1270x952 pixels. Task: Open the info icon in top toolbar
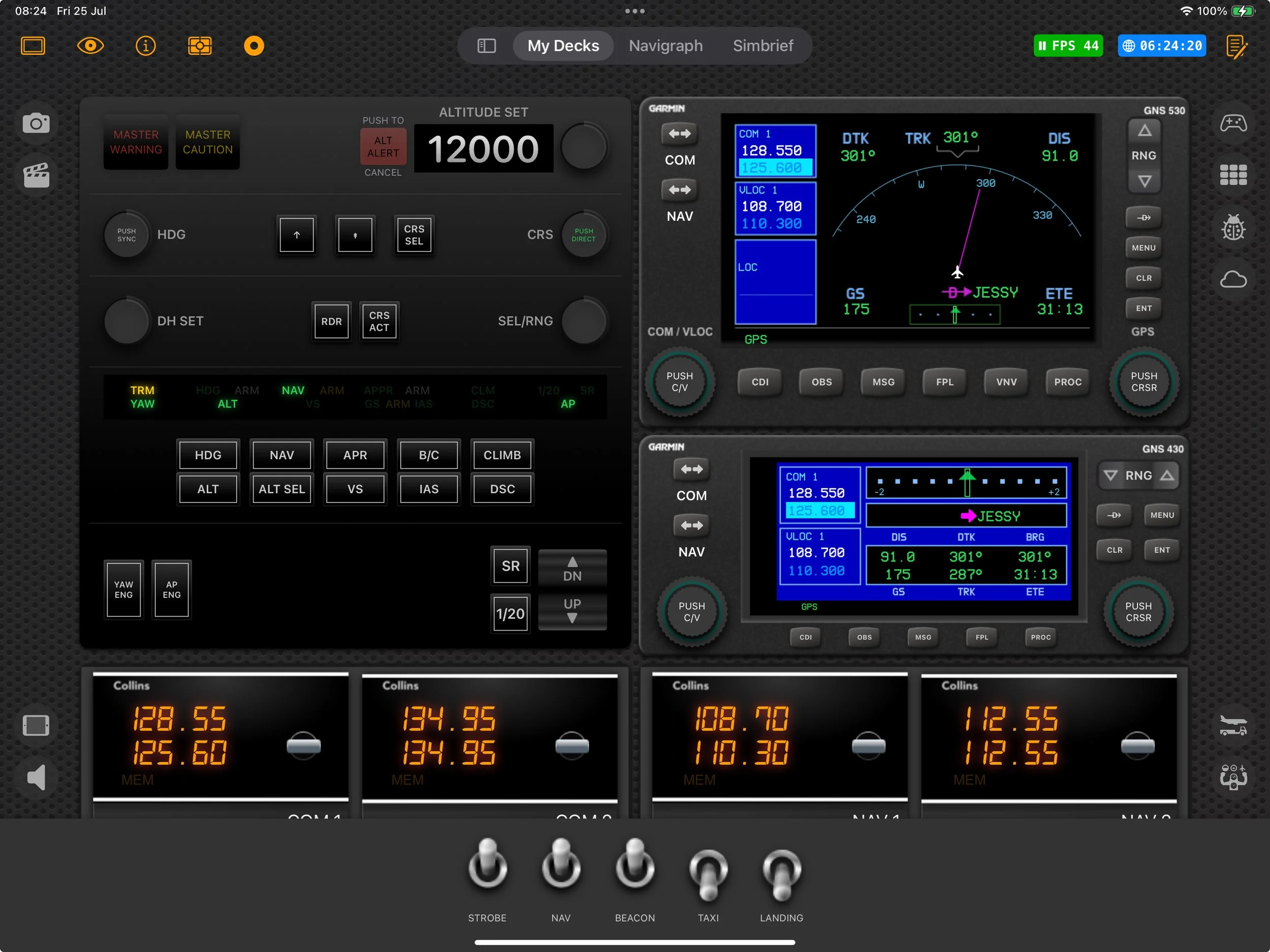pos(145,45)
